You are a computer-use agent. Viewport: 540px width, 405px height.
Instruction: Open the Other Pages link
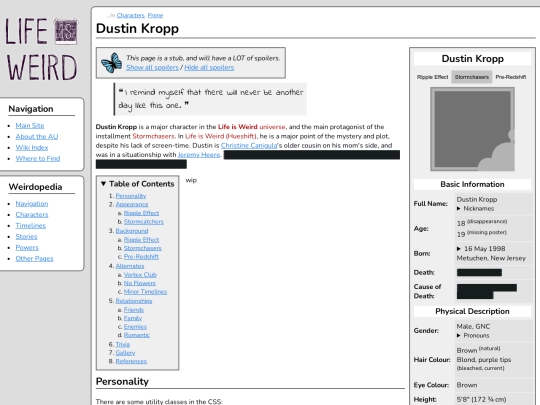(34, 259)
